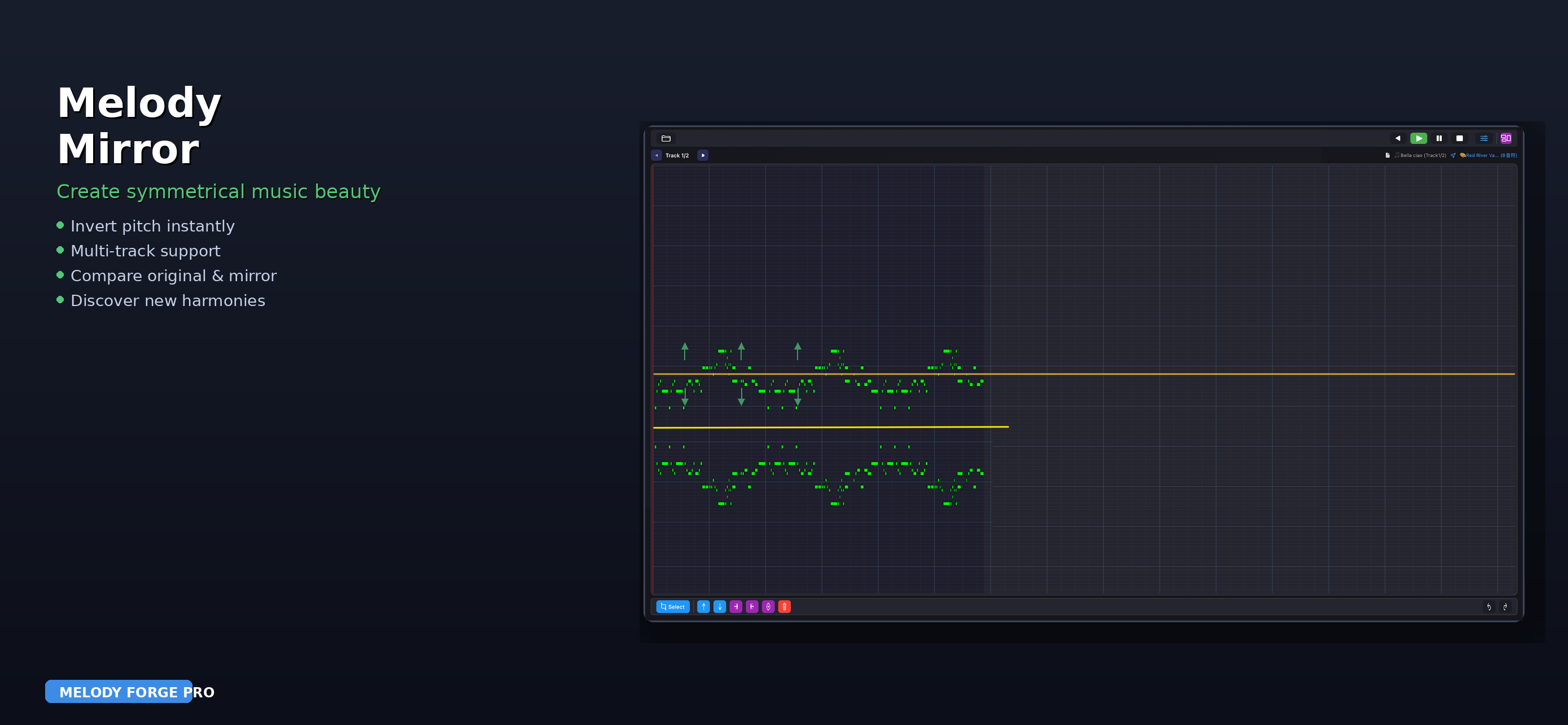Go to previous track arrow
This screenshot has width=1568, height=725.
point(656,155)
